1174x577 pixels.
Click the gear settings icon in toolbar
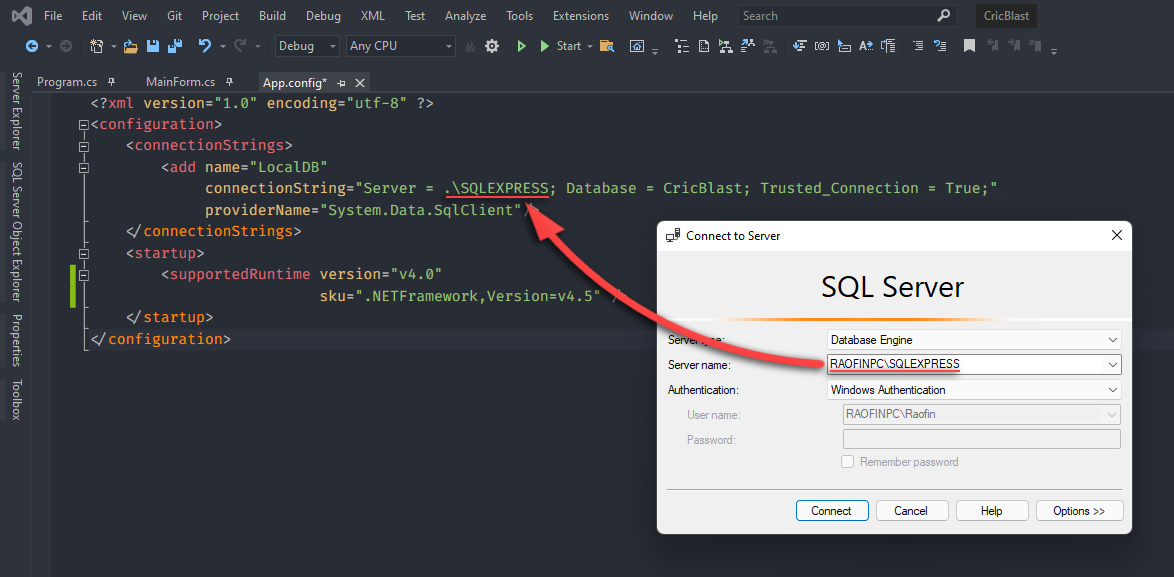click(x=492, y=46)
